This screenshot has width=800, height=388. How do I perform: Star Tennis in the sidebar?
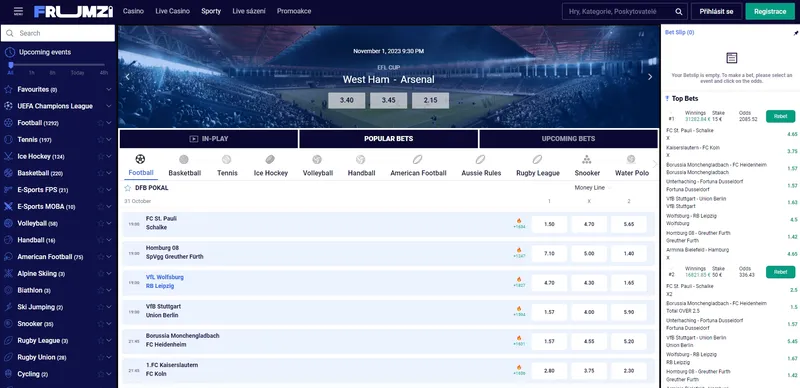click(101, 139)
